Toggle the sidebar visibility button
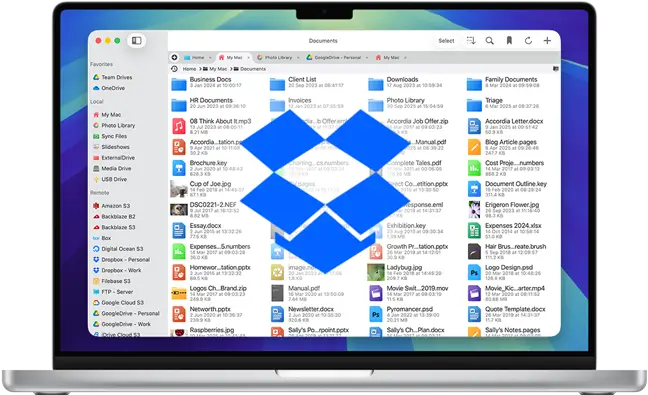648x395 pixels. pos(136,40)
